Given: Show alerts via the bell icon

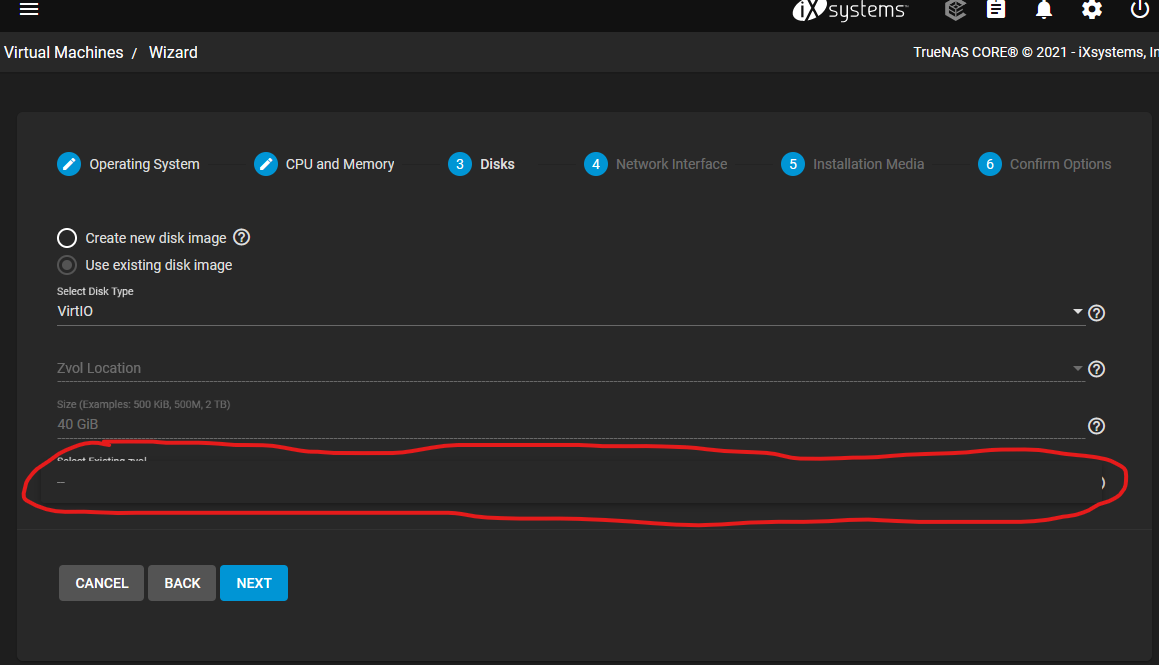Looking at the screenshot, I should [1044, 10].
